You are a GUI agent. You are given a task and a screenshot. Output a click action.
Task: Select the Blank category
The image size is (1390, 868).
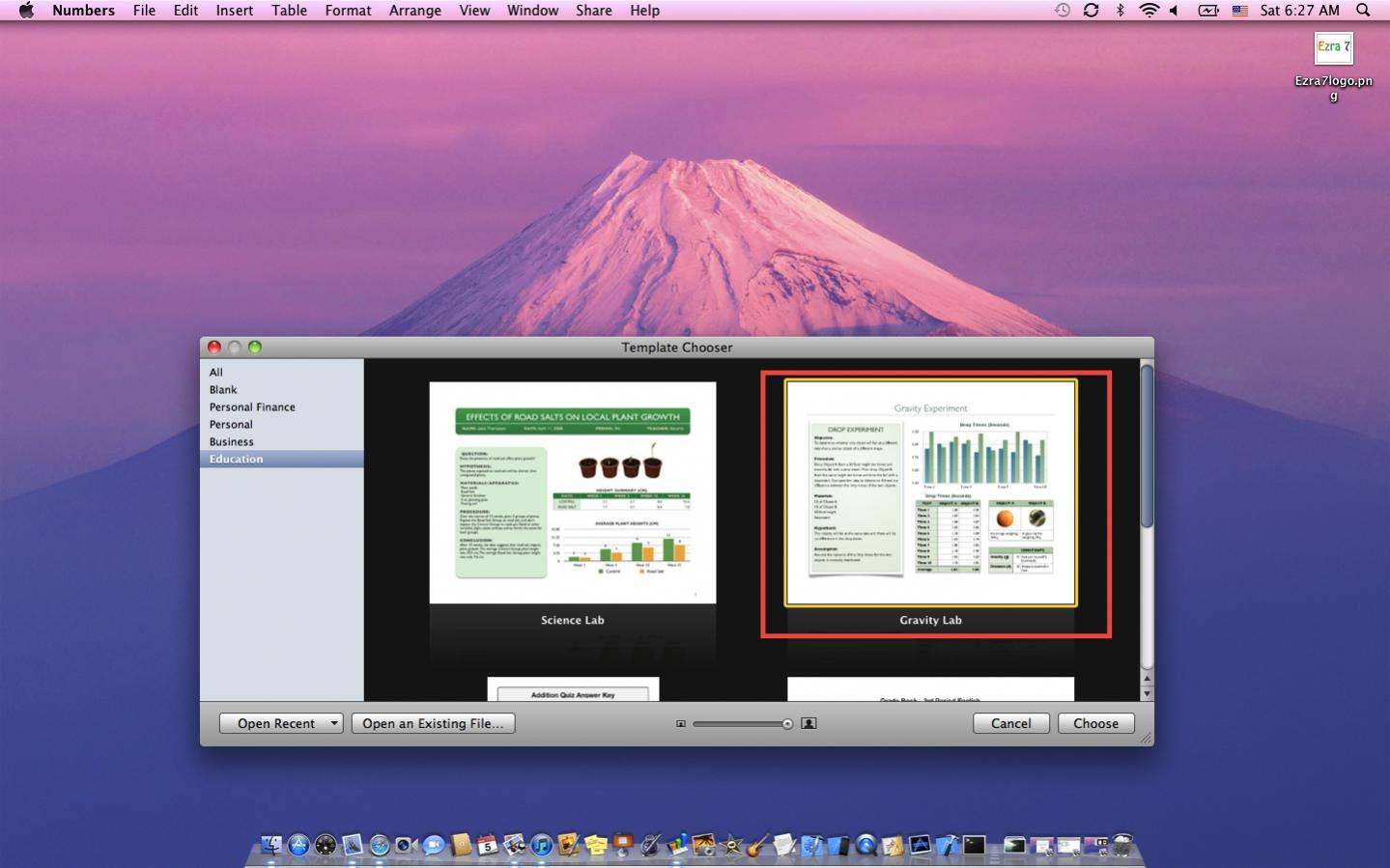tap(282, 390)
